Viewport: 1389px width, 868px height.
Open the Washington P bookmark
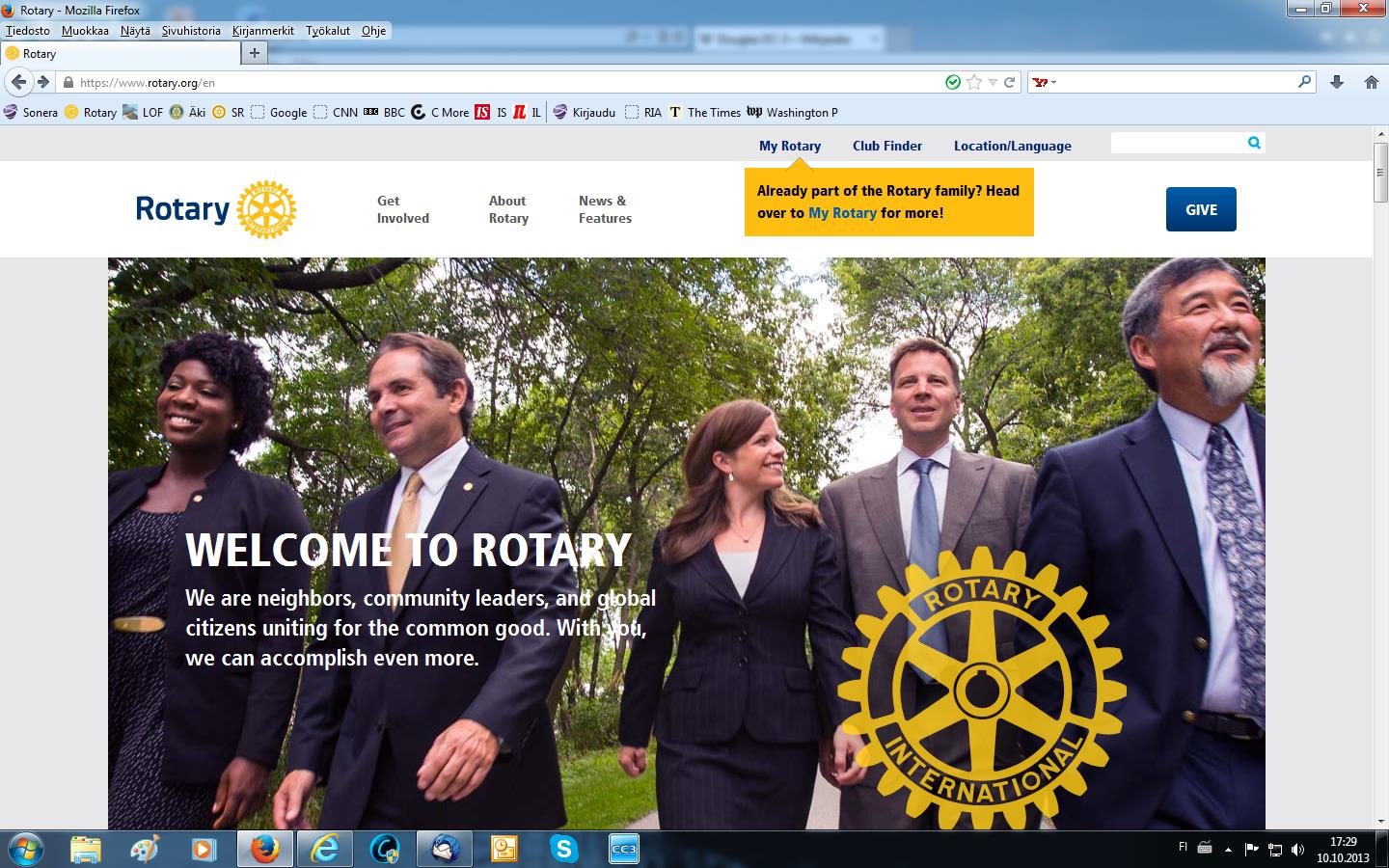tap(793, 112)
